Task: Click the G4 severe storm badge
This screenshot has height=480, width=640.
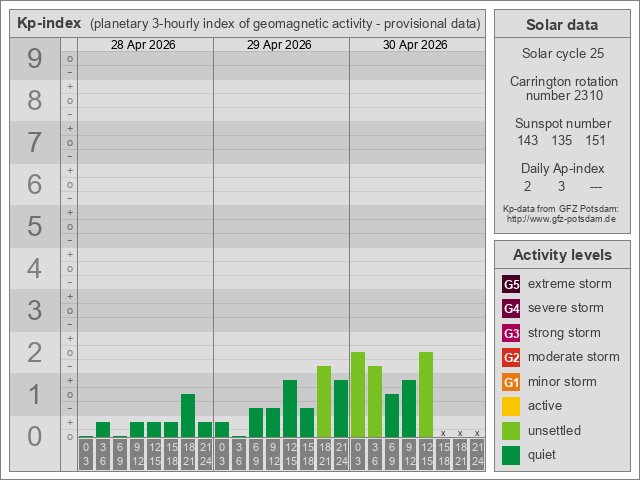Action: [x=511, y=308]
